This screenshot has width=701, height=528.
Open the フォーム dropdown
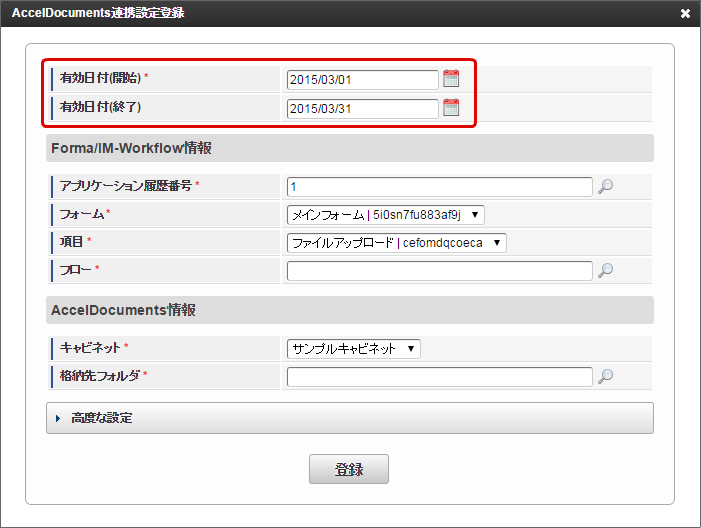pyautogui.click(x=385, y=215)
